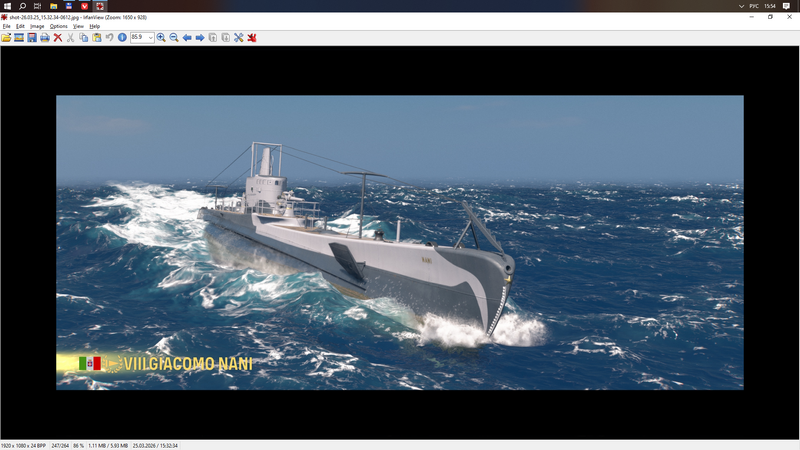
Task: Start slideshow from the toolbar icon
Action: (x=19, y=37)
